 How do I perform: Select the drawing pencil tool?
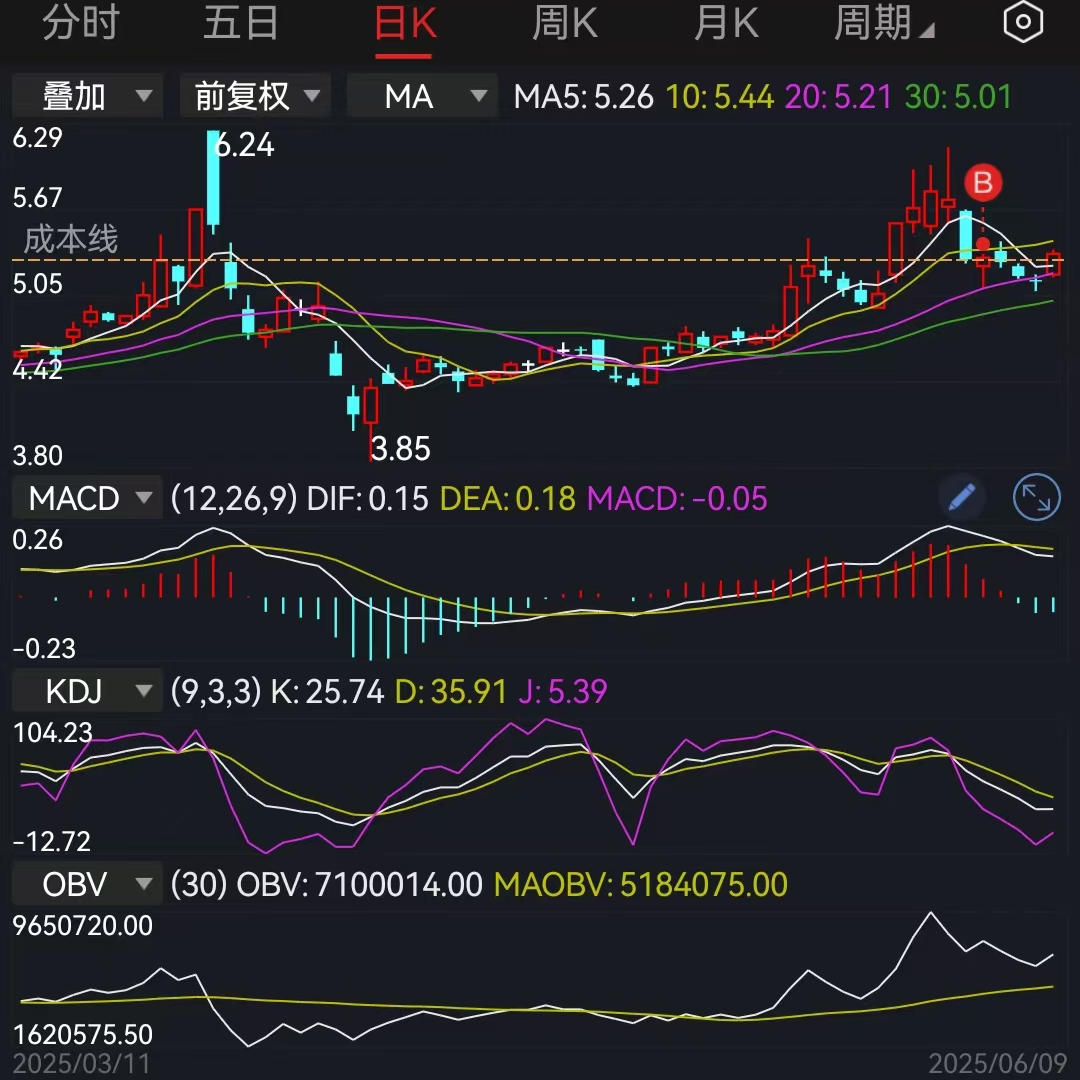pos(960,498)
